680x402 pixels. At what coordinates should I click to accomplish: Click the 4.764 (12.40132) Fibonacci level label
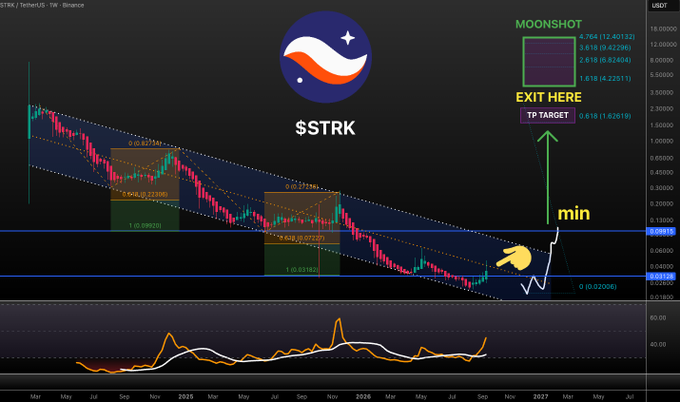point(607,36)
